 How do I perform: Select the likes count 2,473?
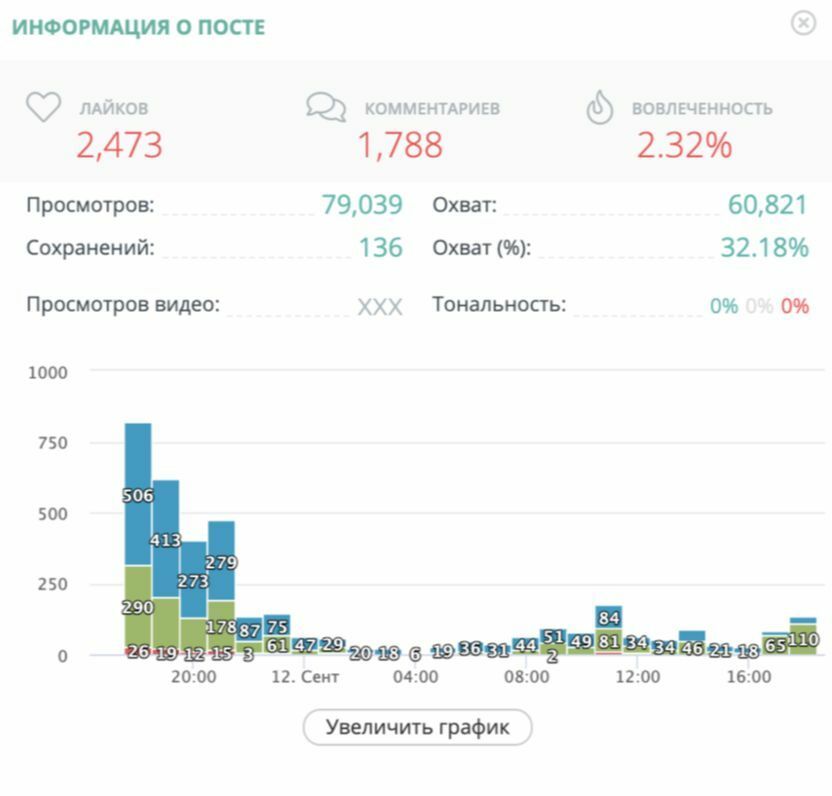119,145
